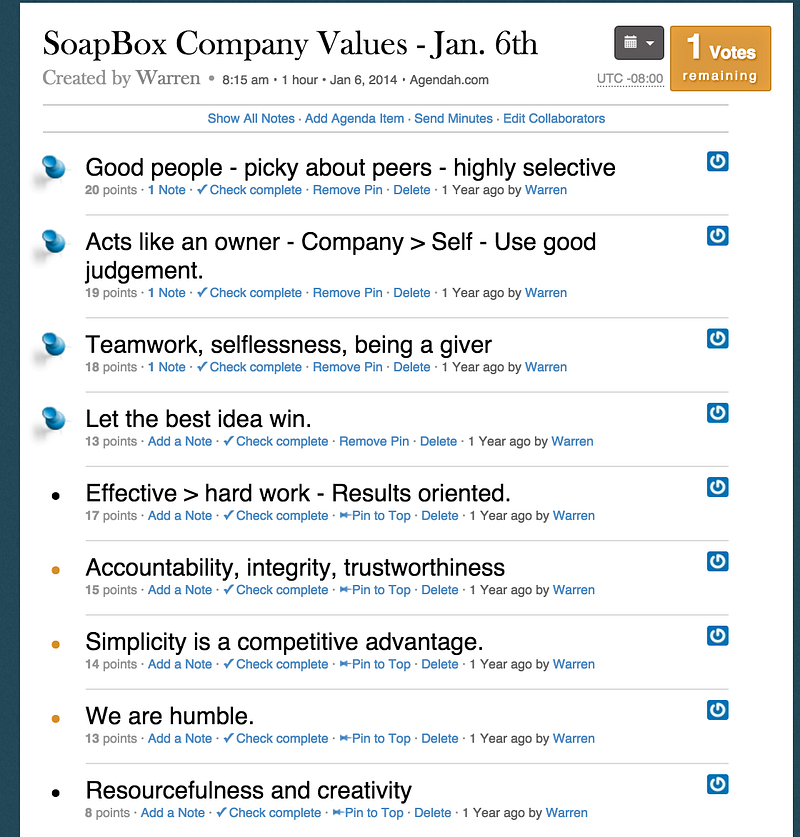The height and width of the screenshot is (837, 800).
Task: Click orange bullet next to Accountability item
Action: pos(56,571)
